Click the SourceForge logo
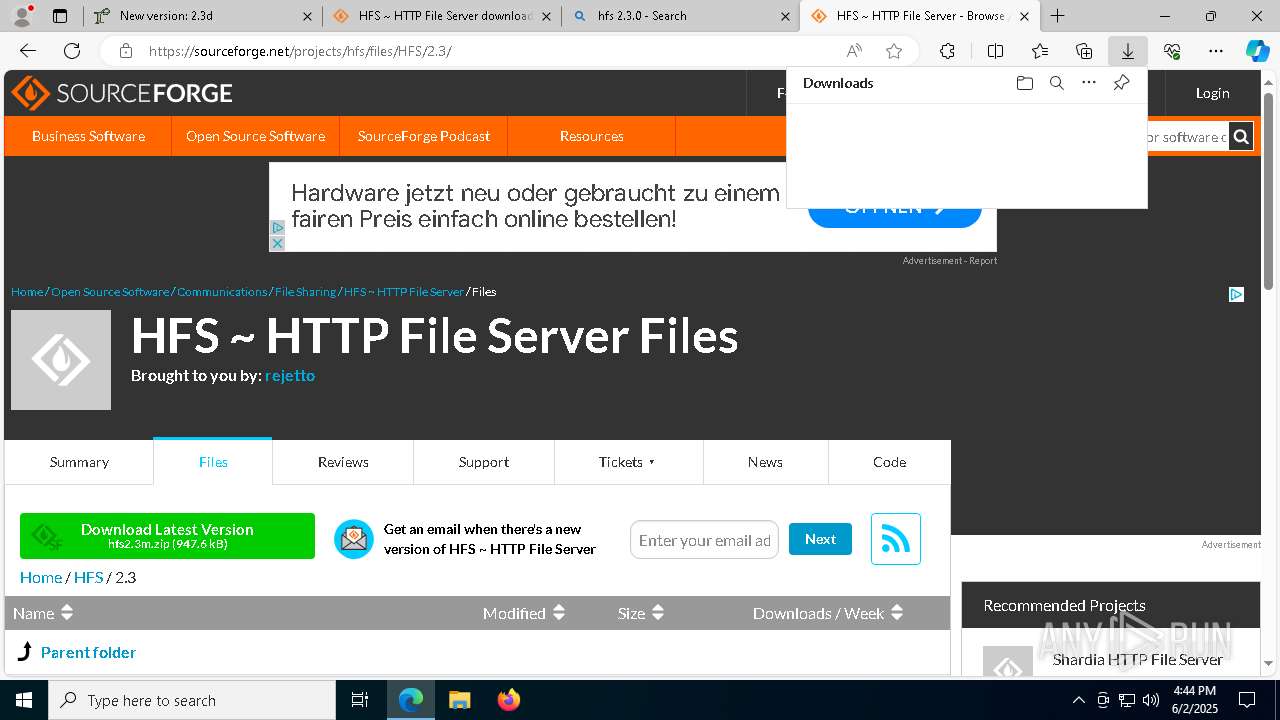Screen dimensions: 1280x720 coord(122,93)
